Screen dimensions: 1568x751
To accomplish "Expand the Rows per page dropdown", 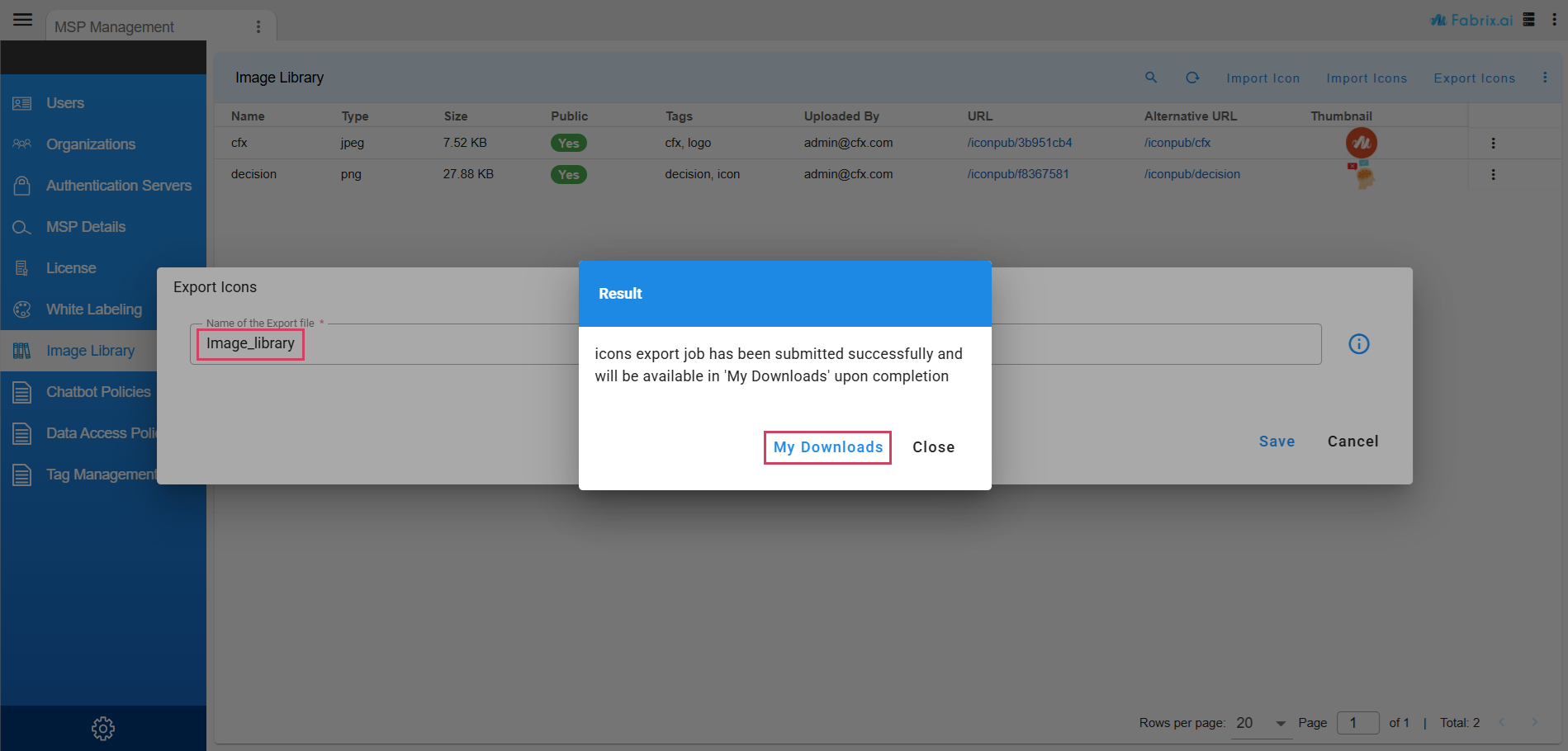I will [x=1280, y=723].
